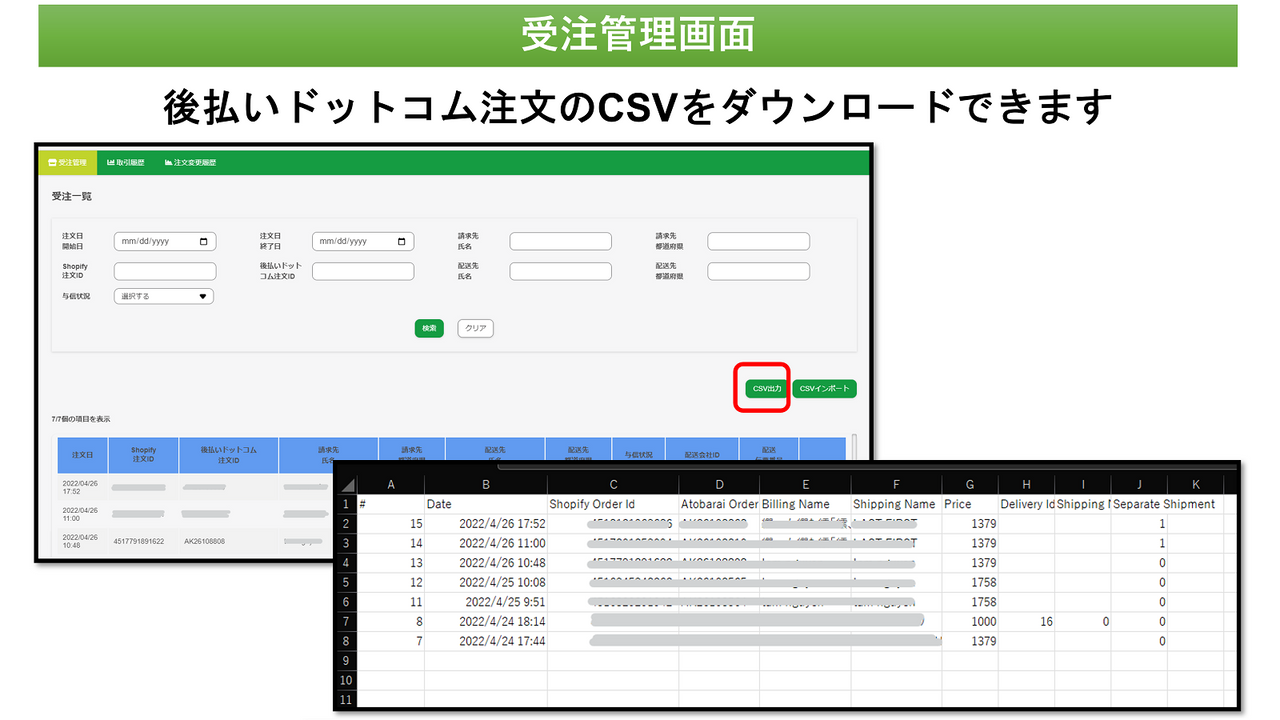Open calendar picker icon for 注文日開始日
The image size is (1280, 720).
205,241
